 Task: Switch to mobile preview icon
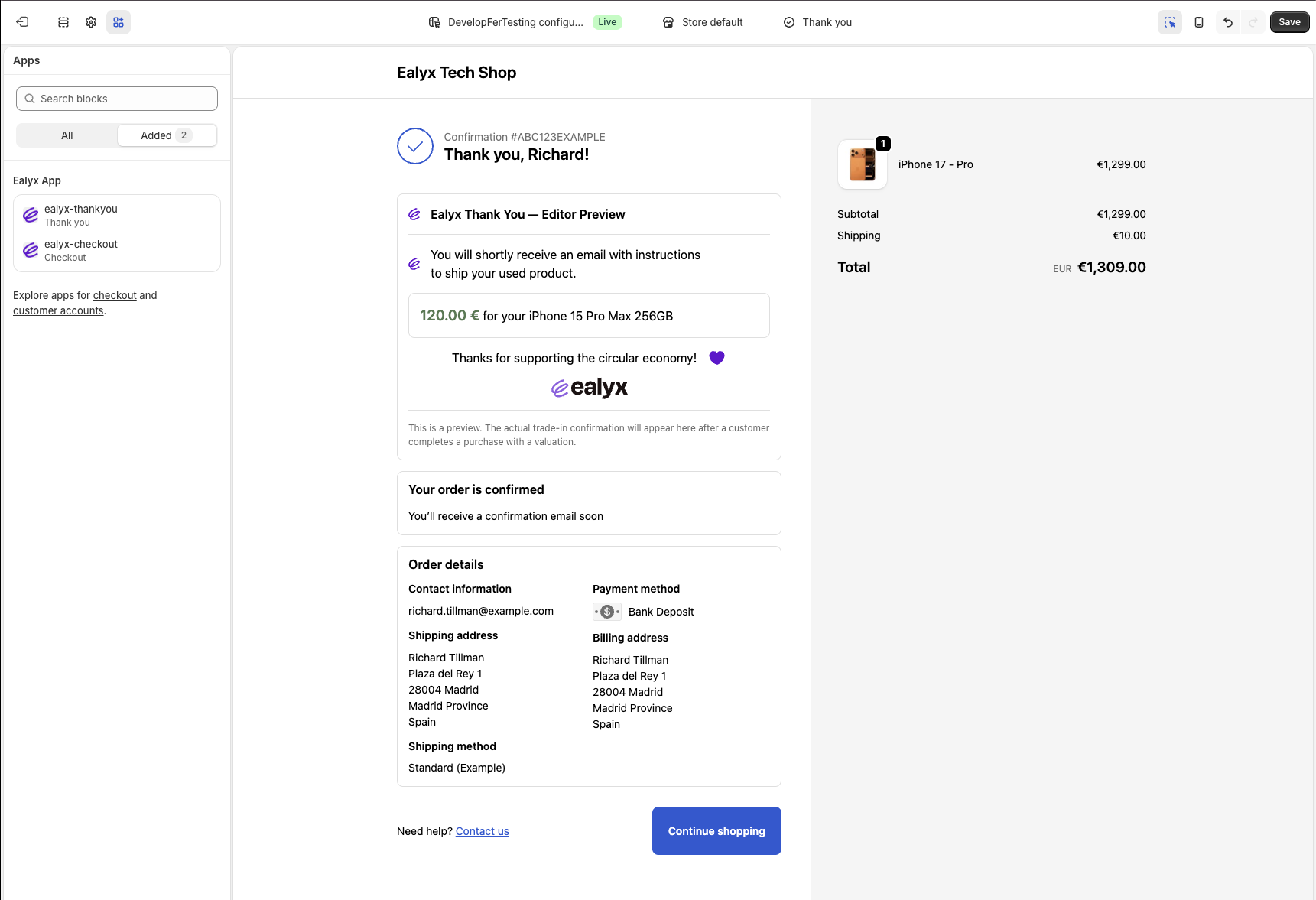click(1198, 22)
